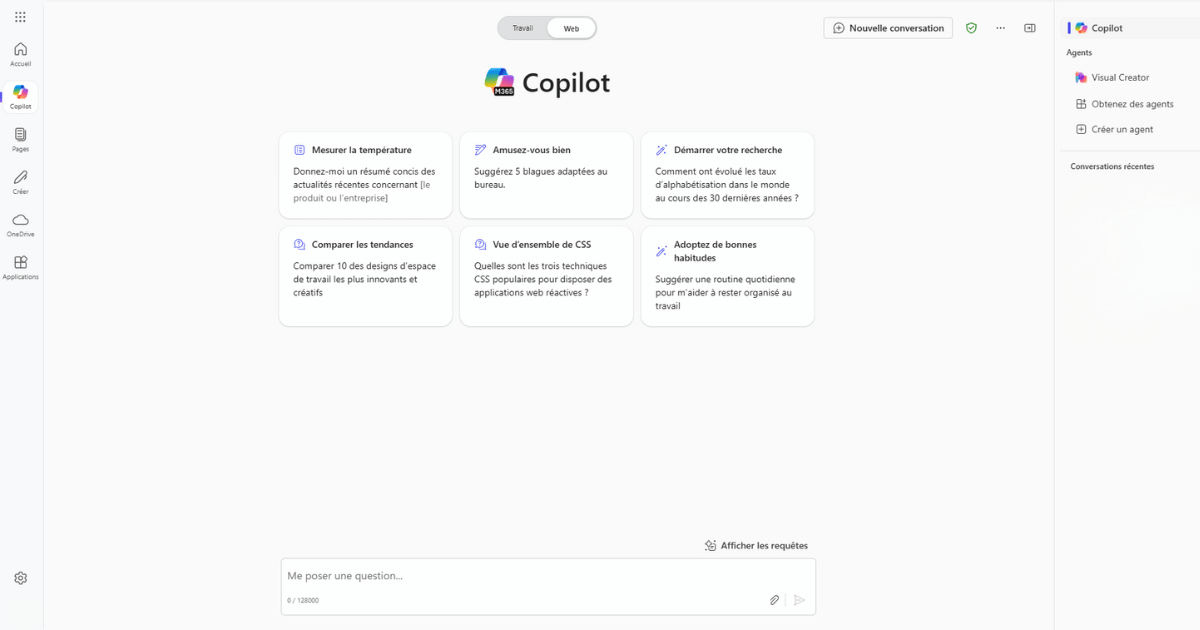Go to Accueil in left sidebar
This screenshot has width=1200, height=630.
click(20, 54)
